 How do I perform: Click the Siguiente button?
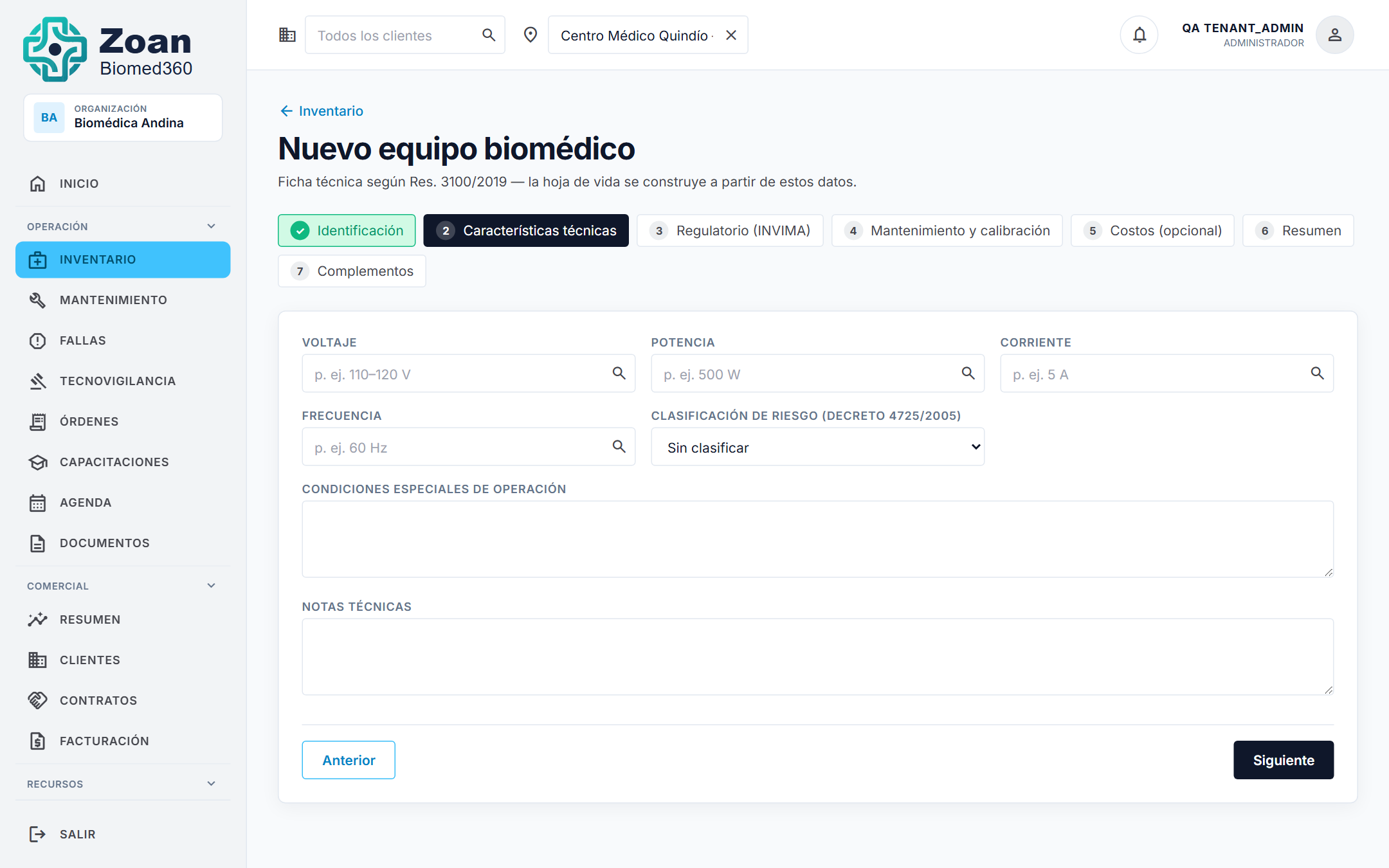1284,760
